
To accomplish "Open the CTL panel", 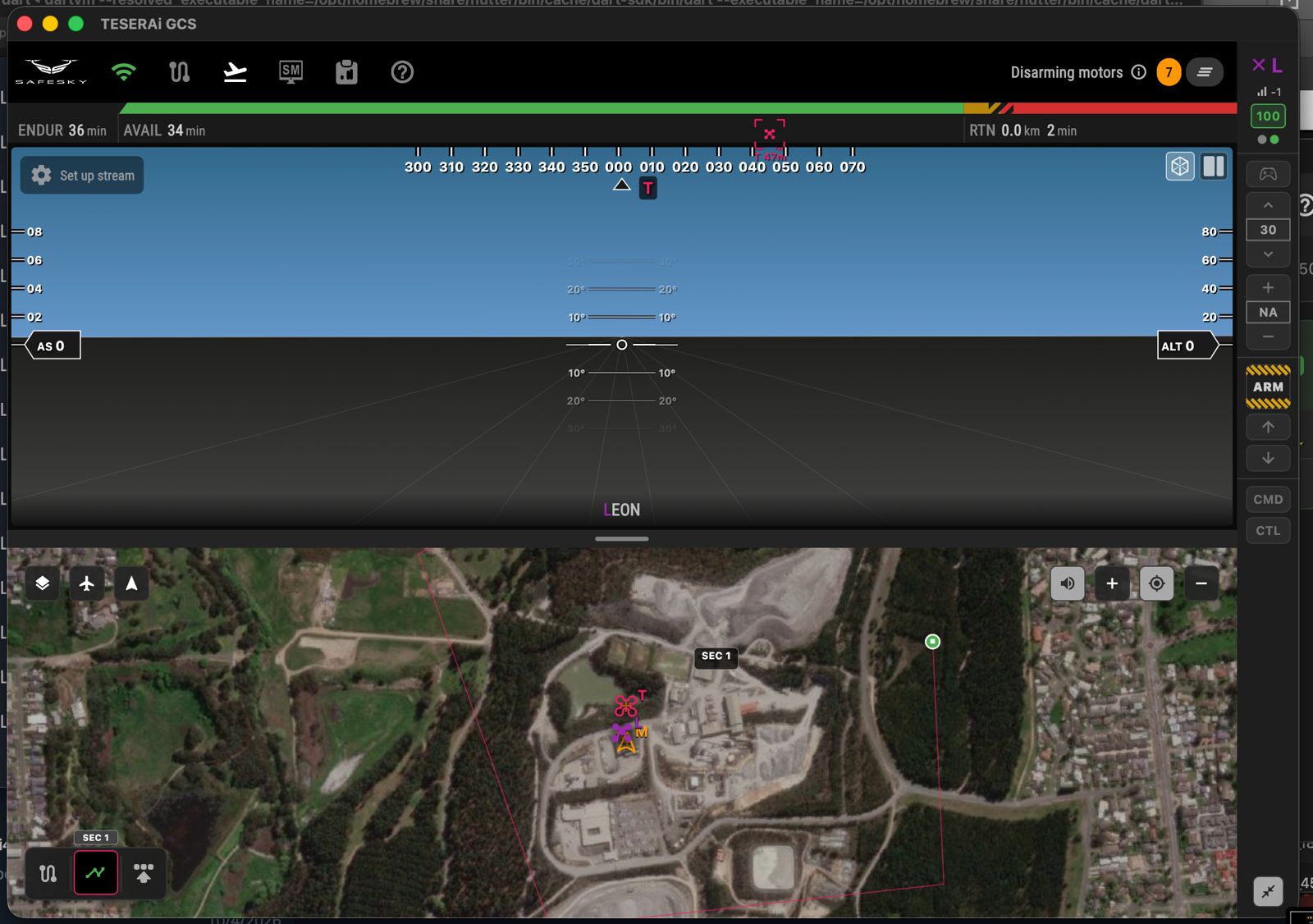I will pos(1268,530).
